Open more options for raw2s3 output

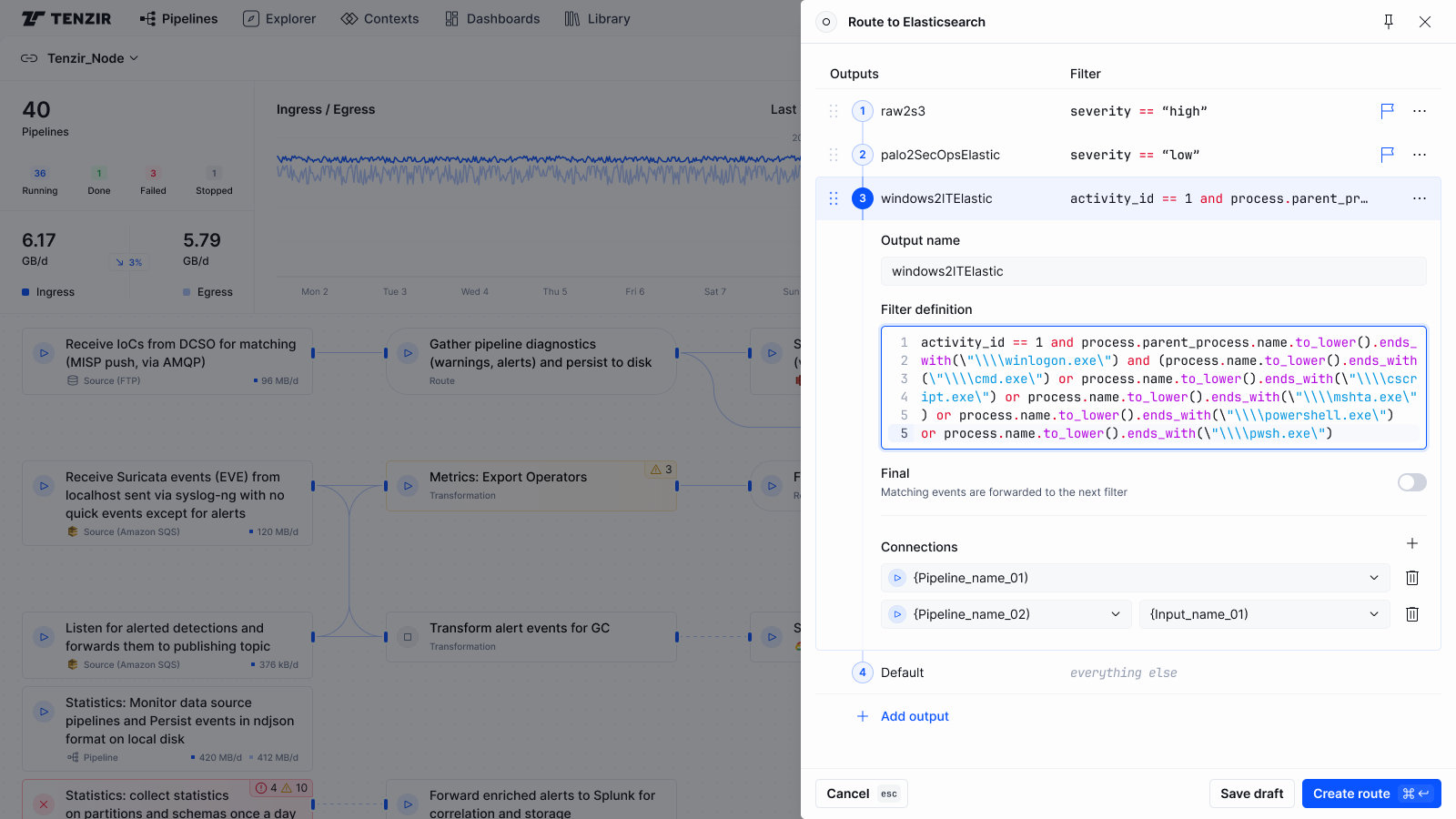[x=1419, y=111]
